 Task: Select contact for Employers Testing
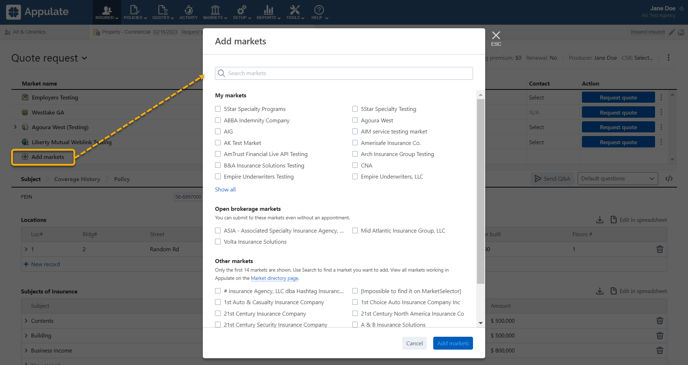[x=536, y=97]
